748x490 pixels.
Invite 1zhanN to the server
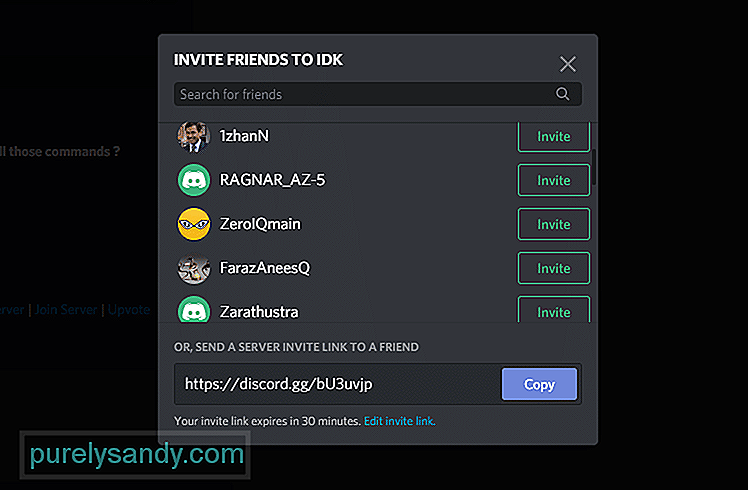(554, 136)
